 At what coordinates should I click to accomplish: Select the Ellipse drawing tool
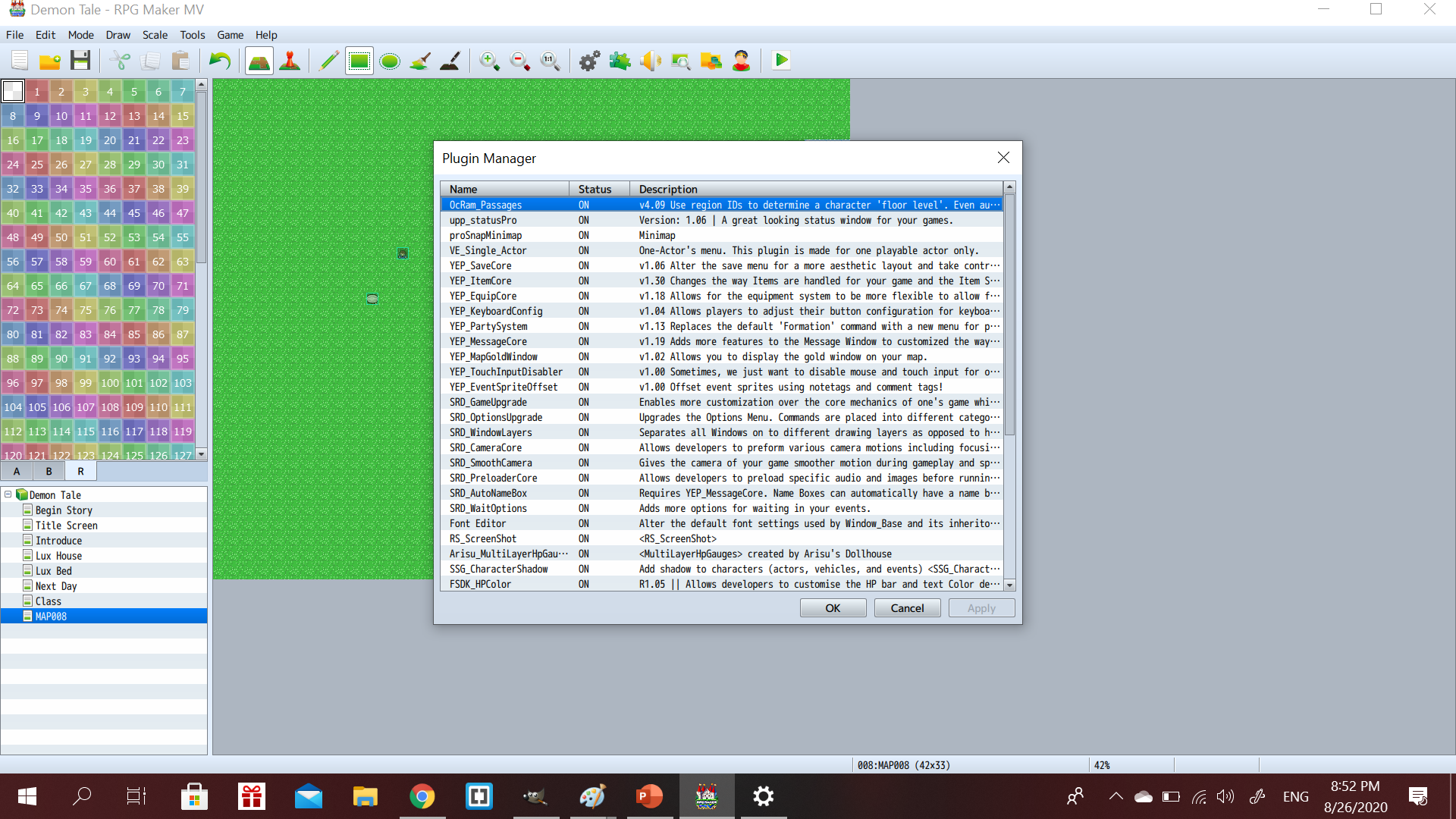390,61
